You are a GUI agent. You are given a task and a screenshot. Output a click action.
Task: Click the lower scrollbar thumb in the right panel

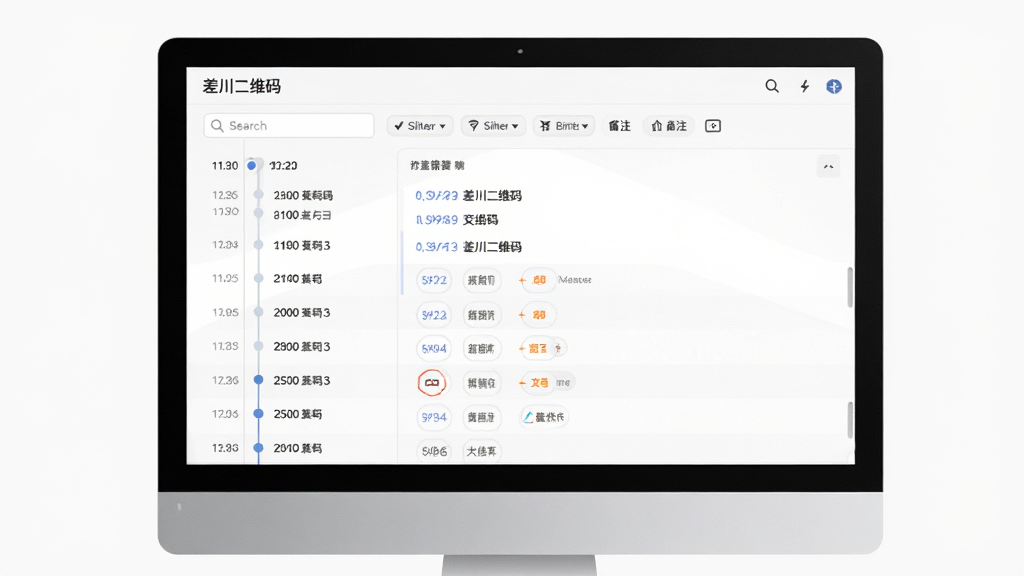coord(850,420)
